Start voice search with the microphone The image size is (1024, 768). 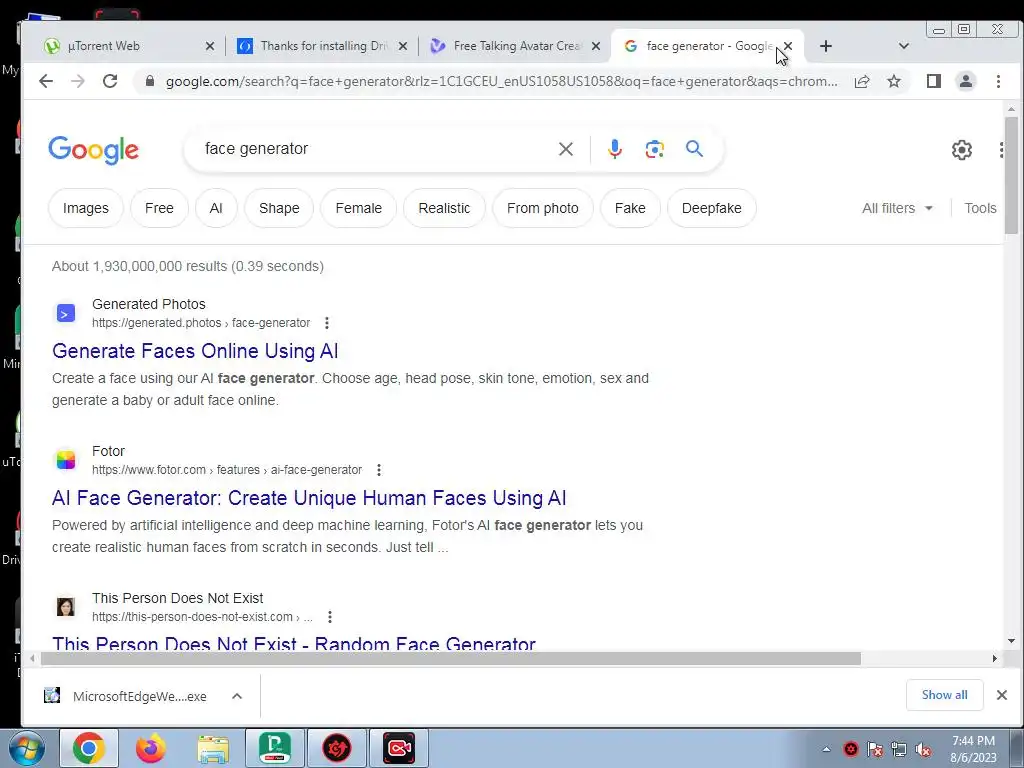(x=615, y=149)
